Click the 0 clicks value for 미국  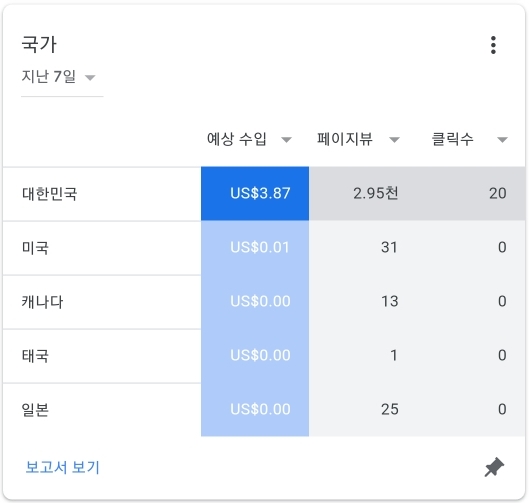[502, 247]
